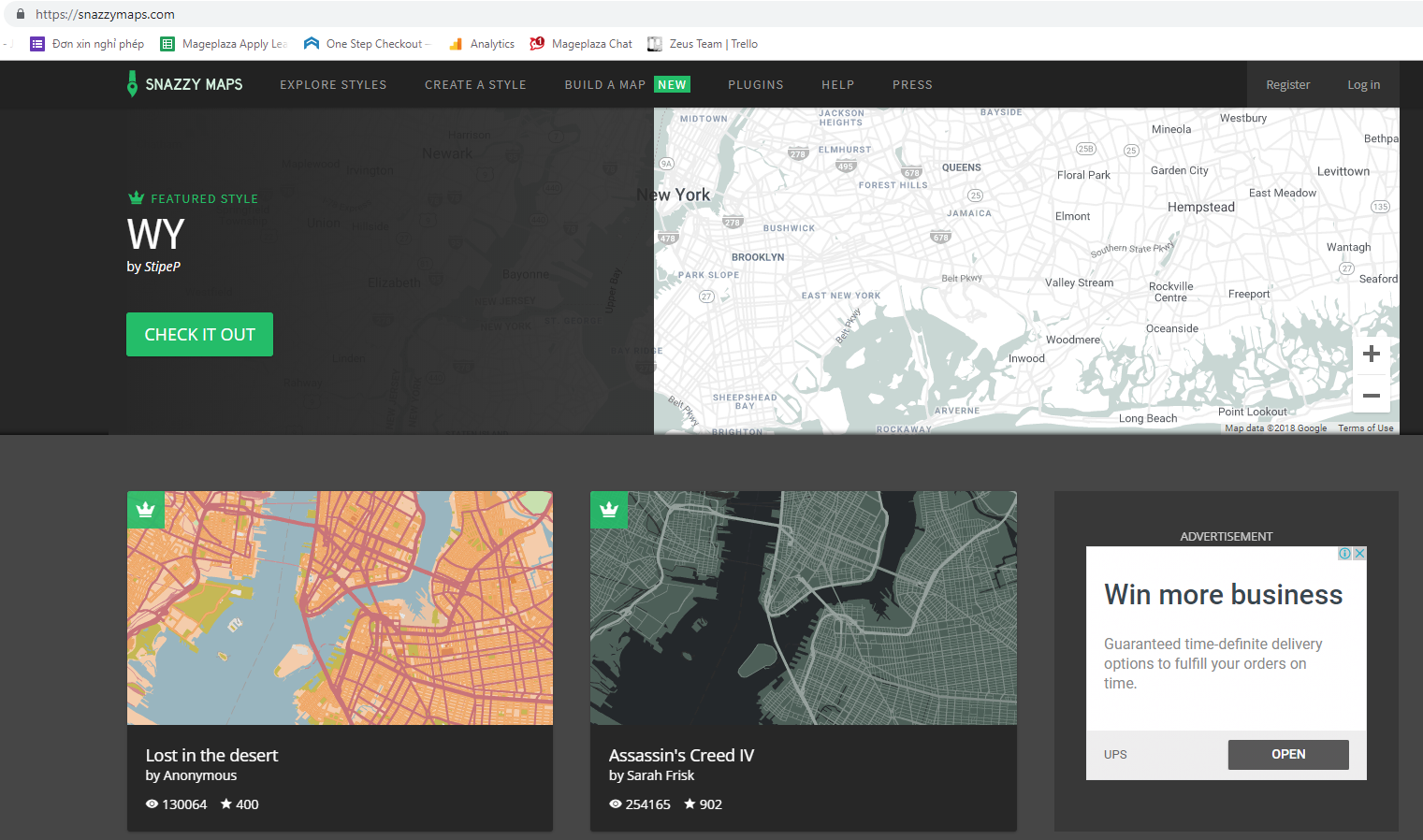Zoom out the map with minus button

1371,396
